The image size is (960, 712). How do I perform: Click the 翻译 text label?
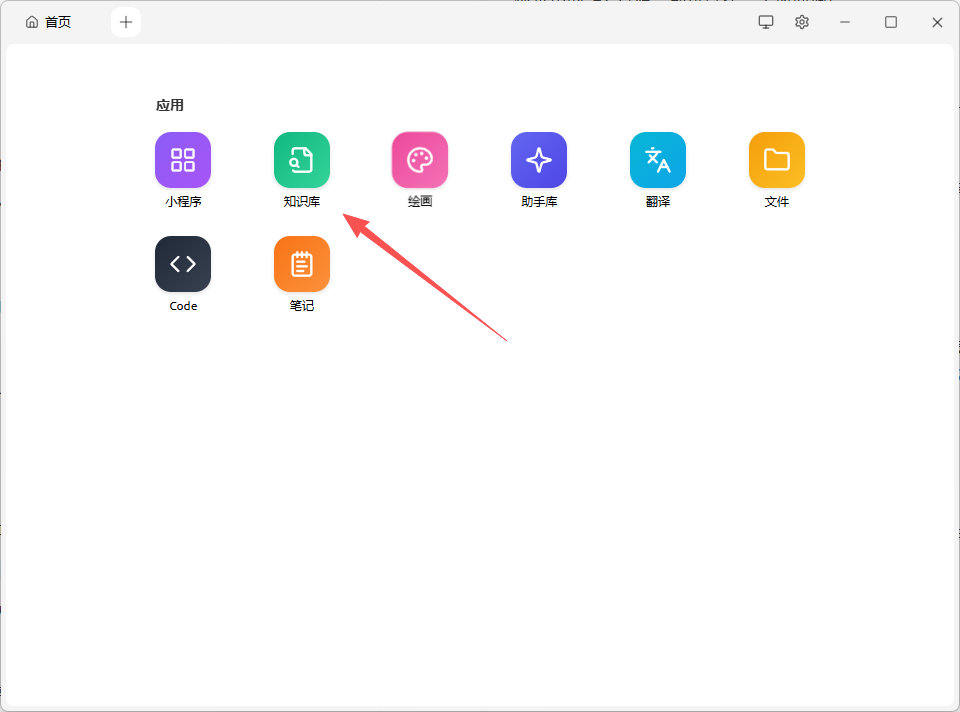coord(658,202)
